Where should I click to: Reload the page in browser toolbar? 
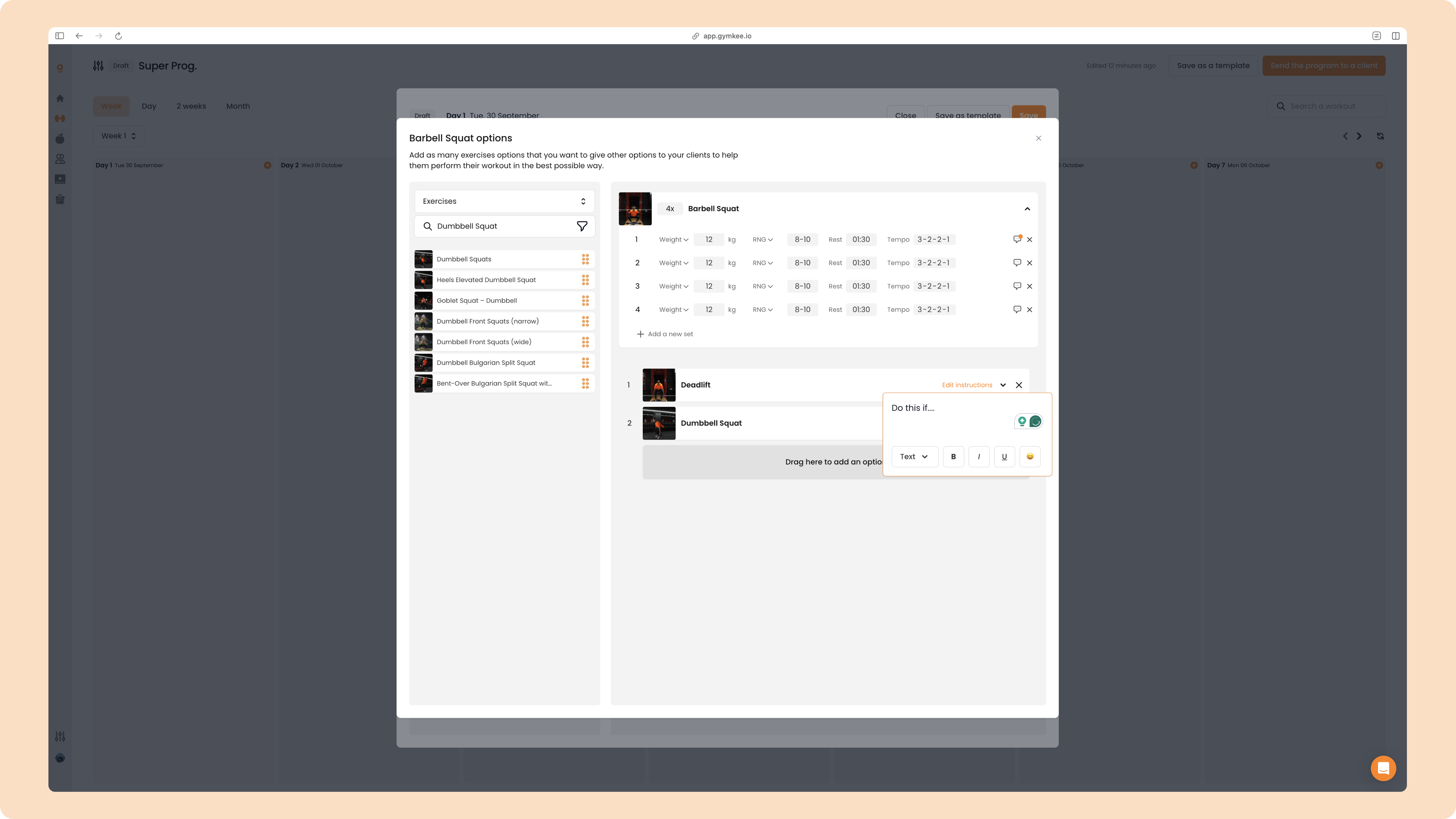[x=118, y=36]
